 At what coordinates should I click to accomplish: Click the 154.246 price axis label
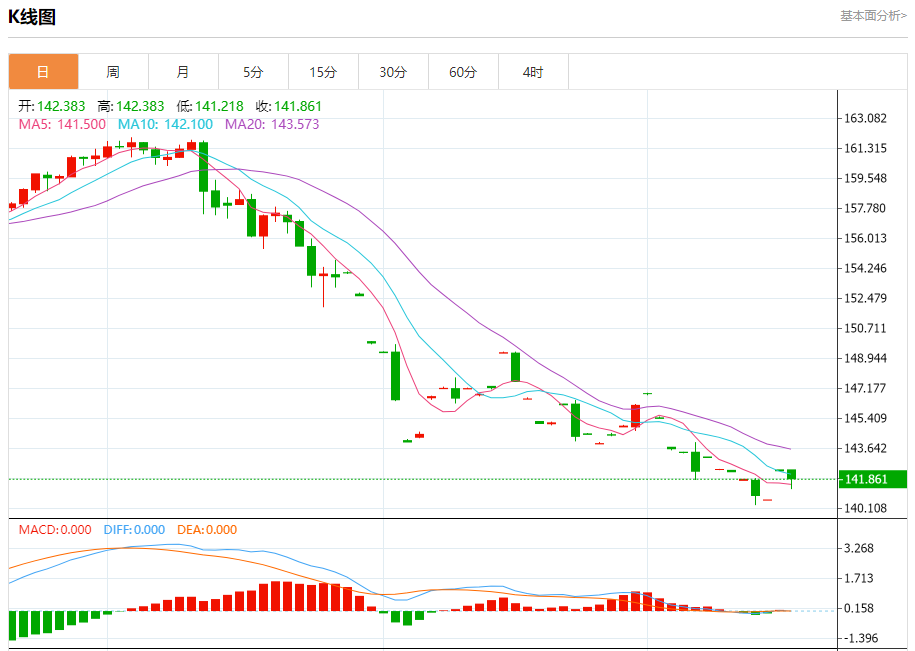(x=865, y=268)
